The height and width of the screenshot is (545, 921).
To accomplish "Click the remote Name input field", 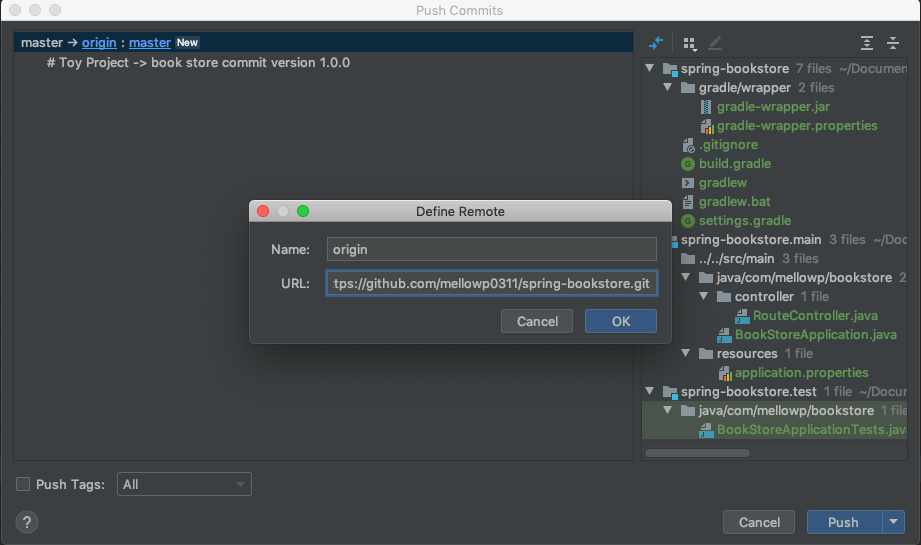I will 492,249.
